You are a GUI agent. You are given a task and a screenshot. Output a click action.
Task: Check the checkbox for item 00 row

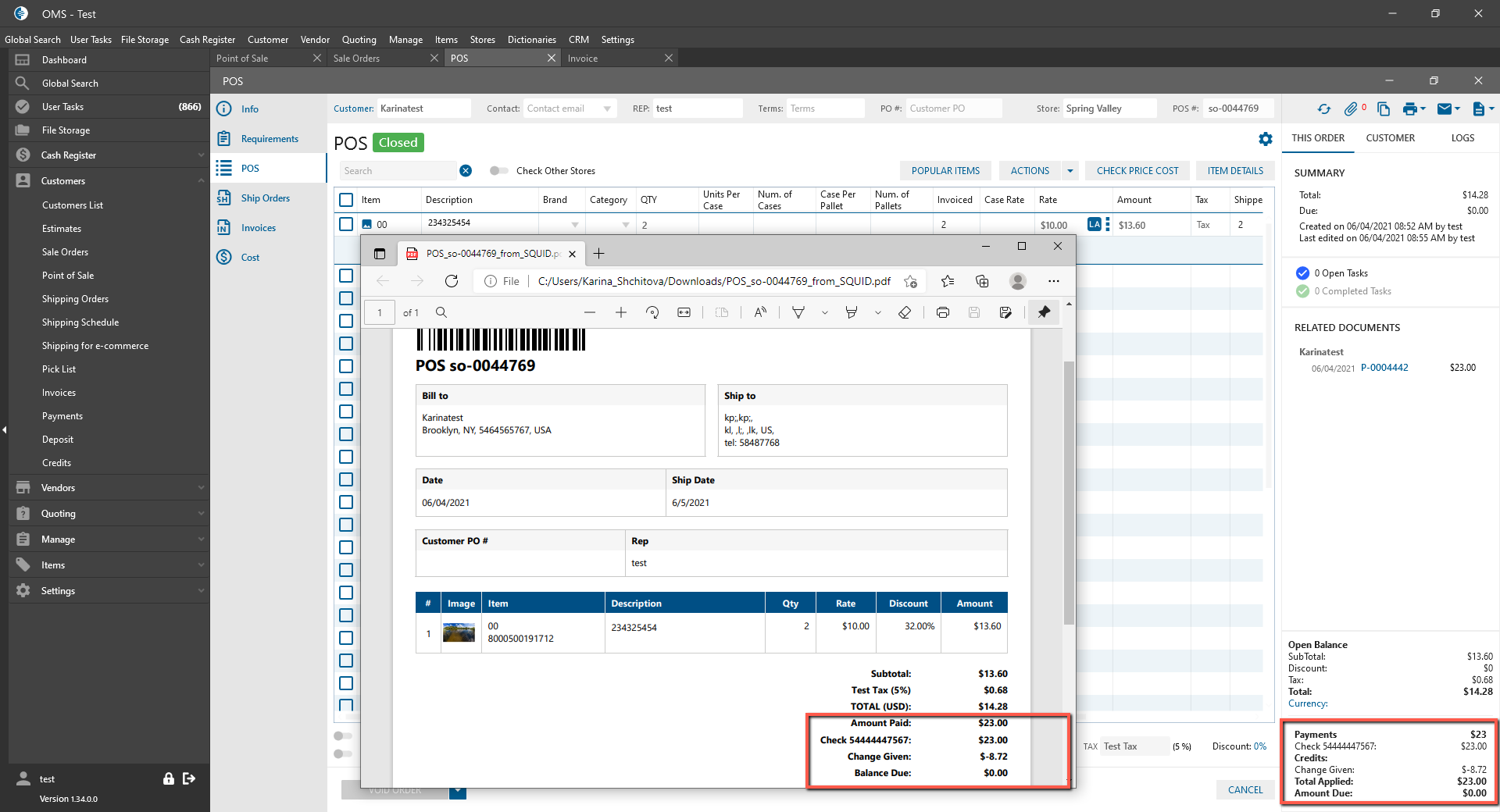tap(346, 224)
